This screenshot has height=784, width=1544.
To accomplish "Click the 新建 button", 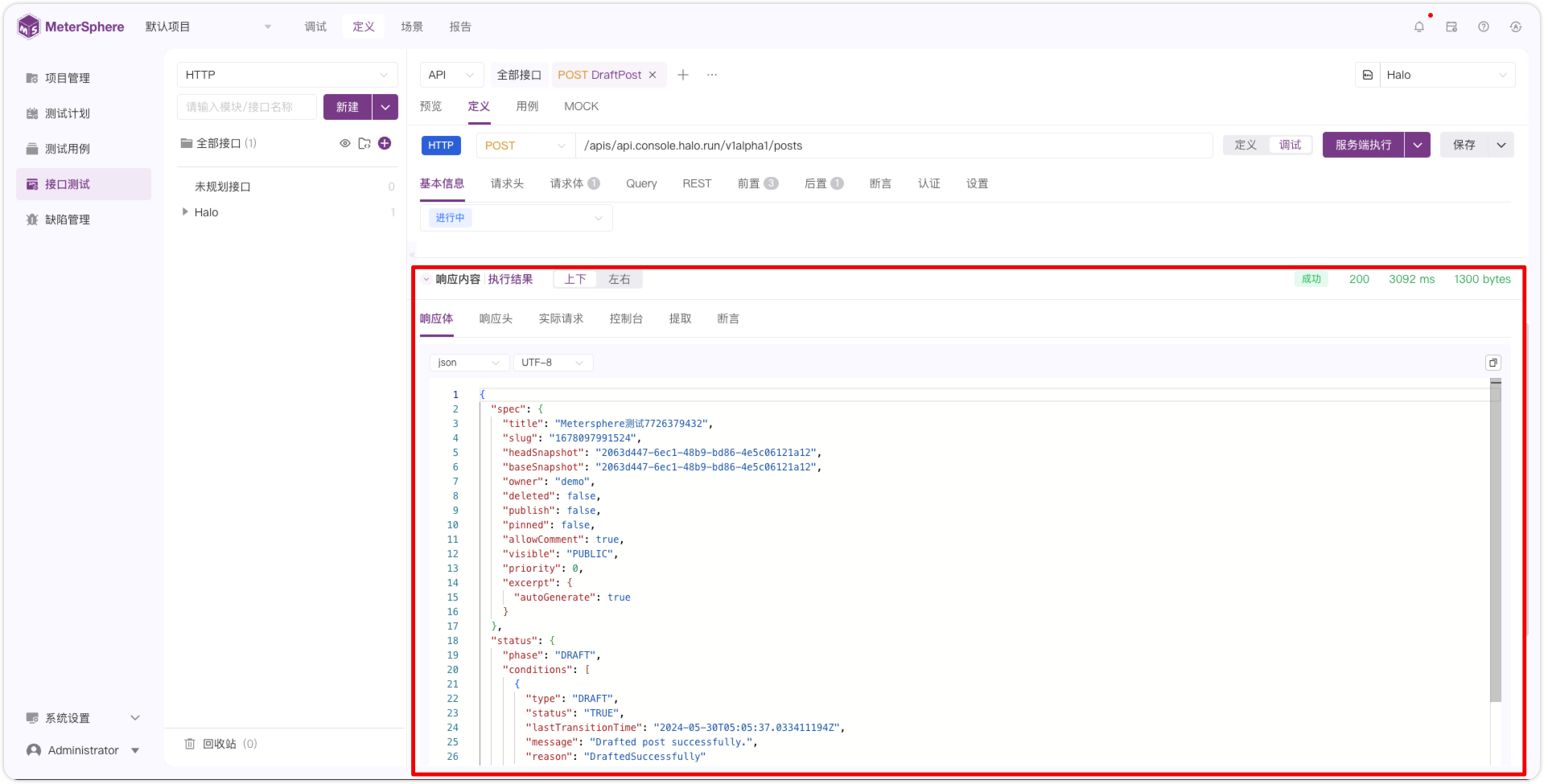I will 348,107.
